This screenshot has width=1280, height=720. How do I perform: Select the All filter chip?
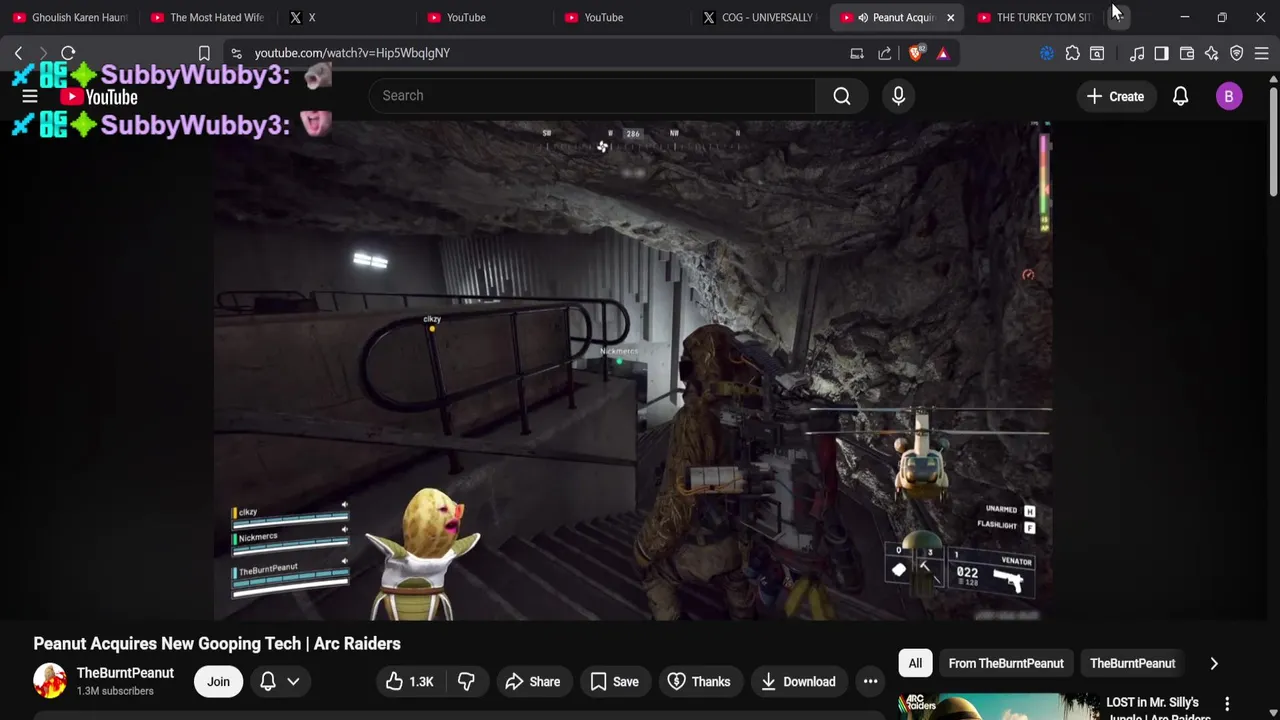(x=915, y=664)
